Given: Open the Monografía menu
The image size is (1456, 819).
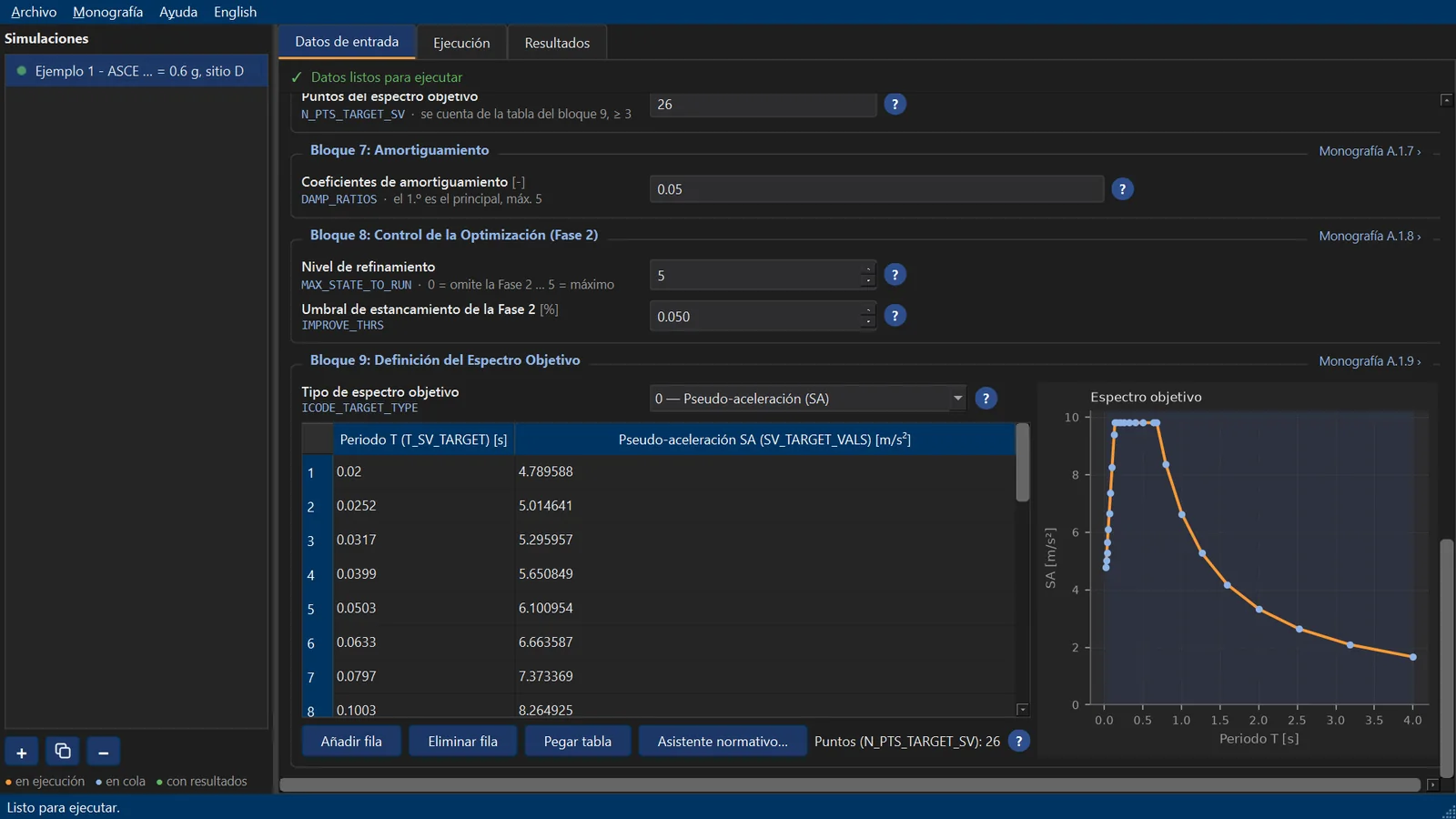Looking at the screenshot, I should coord(107,12).
